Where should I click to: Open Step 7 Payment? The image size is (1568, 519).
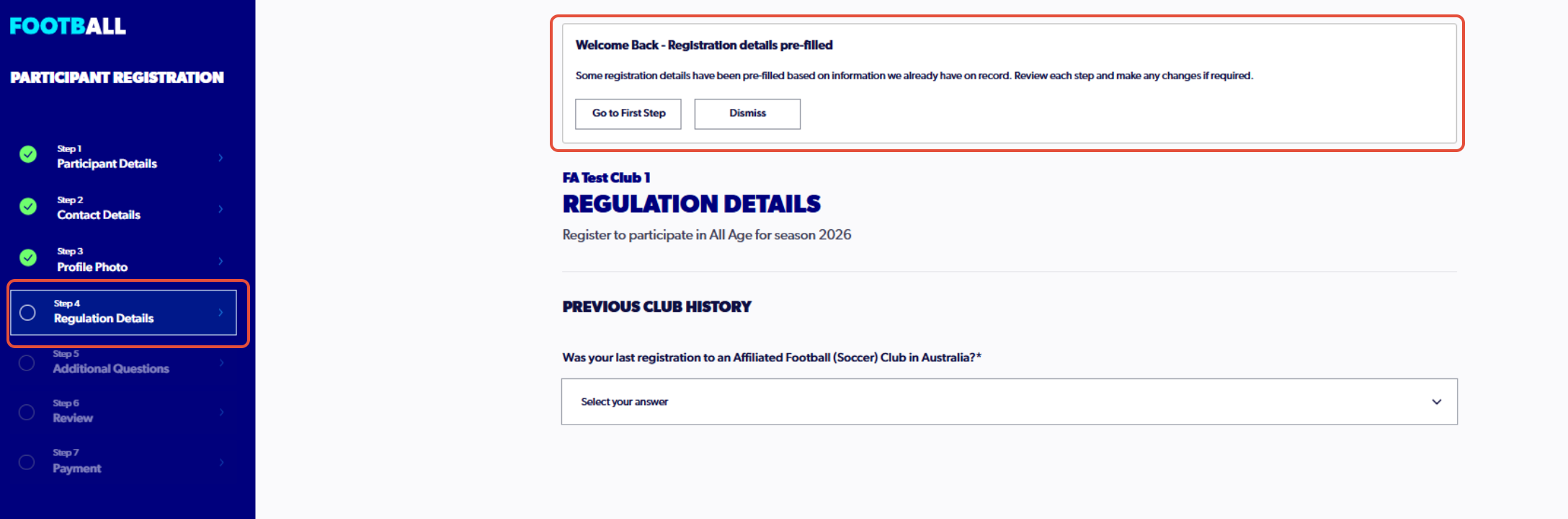122,461
